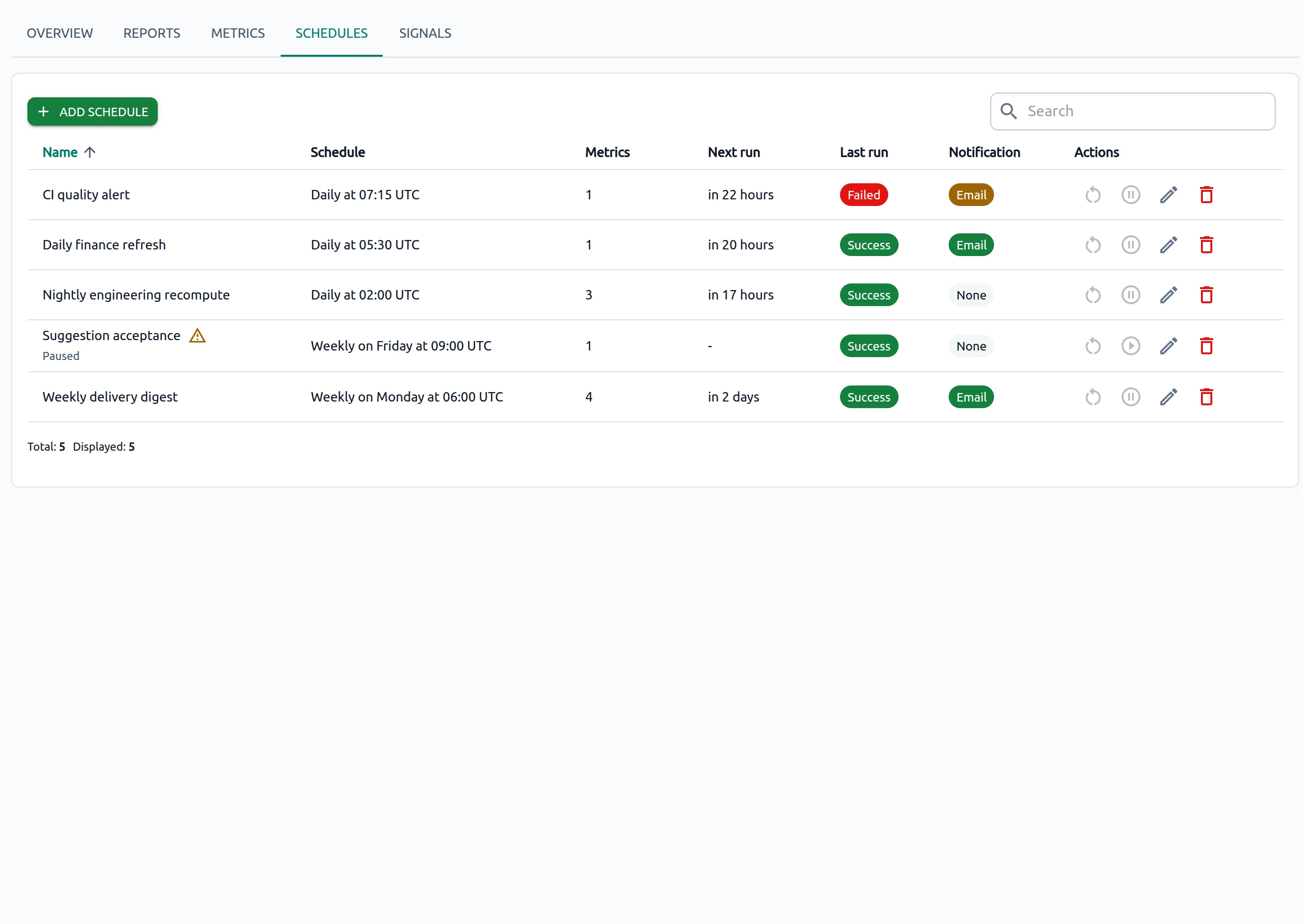Click the search magnifier icon
1303x924 pixels.
1008,111
